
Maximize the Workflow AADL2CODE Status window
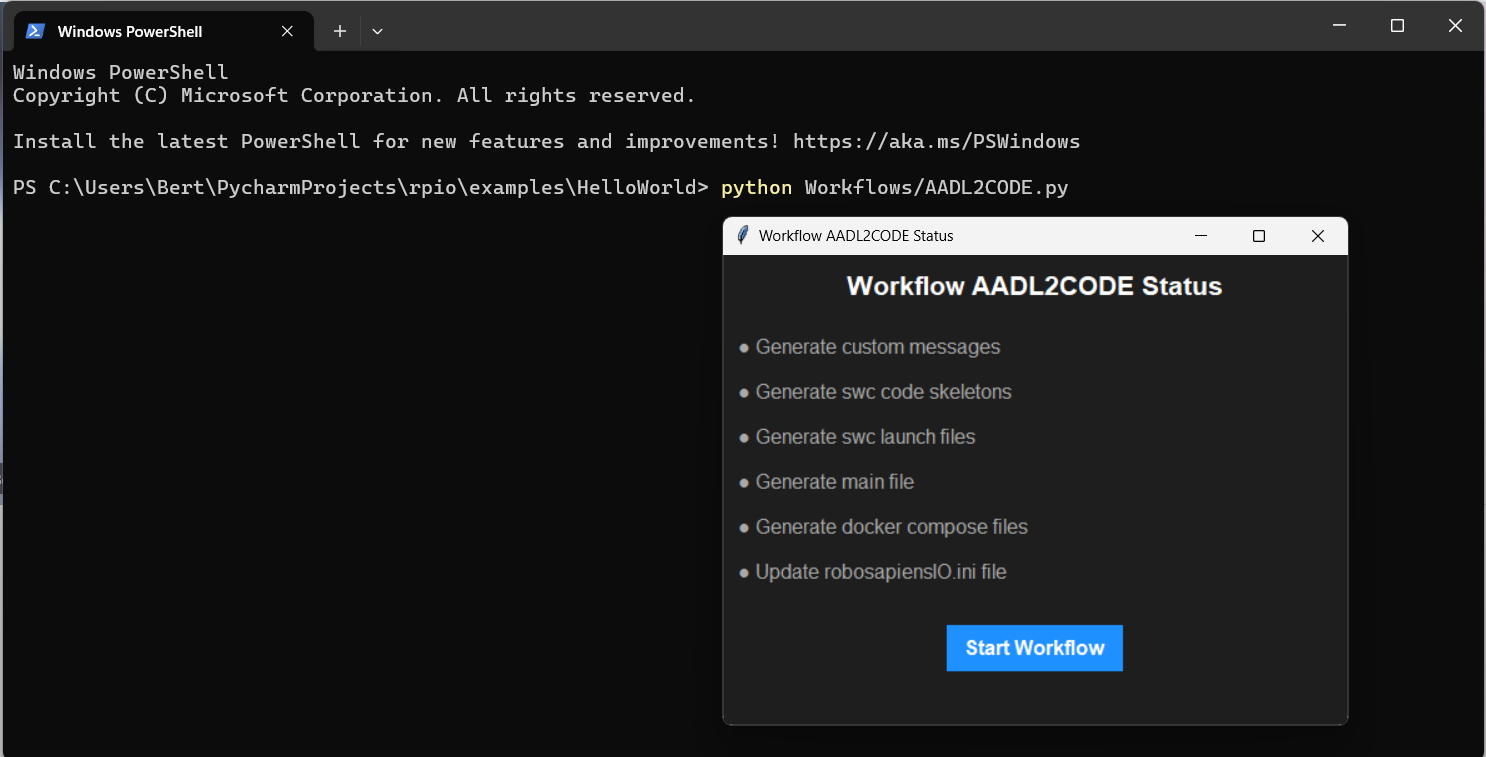coord(1259,236)
